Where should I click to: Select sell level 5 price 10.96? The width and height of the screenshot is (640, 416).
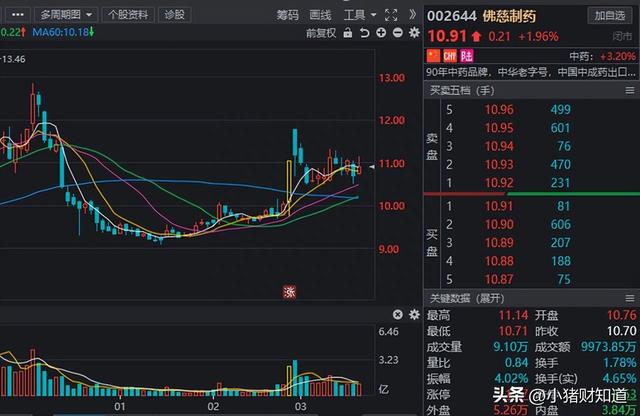coord(499,109)
